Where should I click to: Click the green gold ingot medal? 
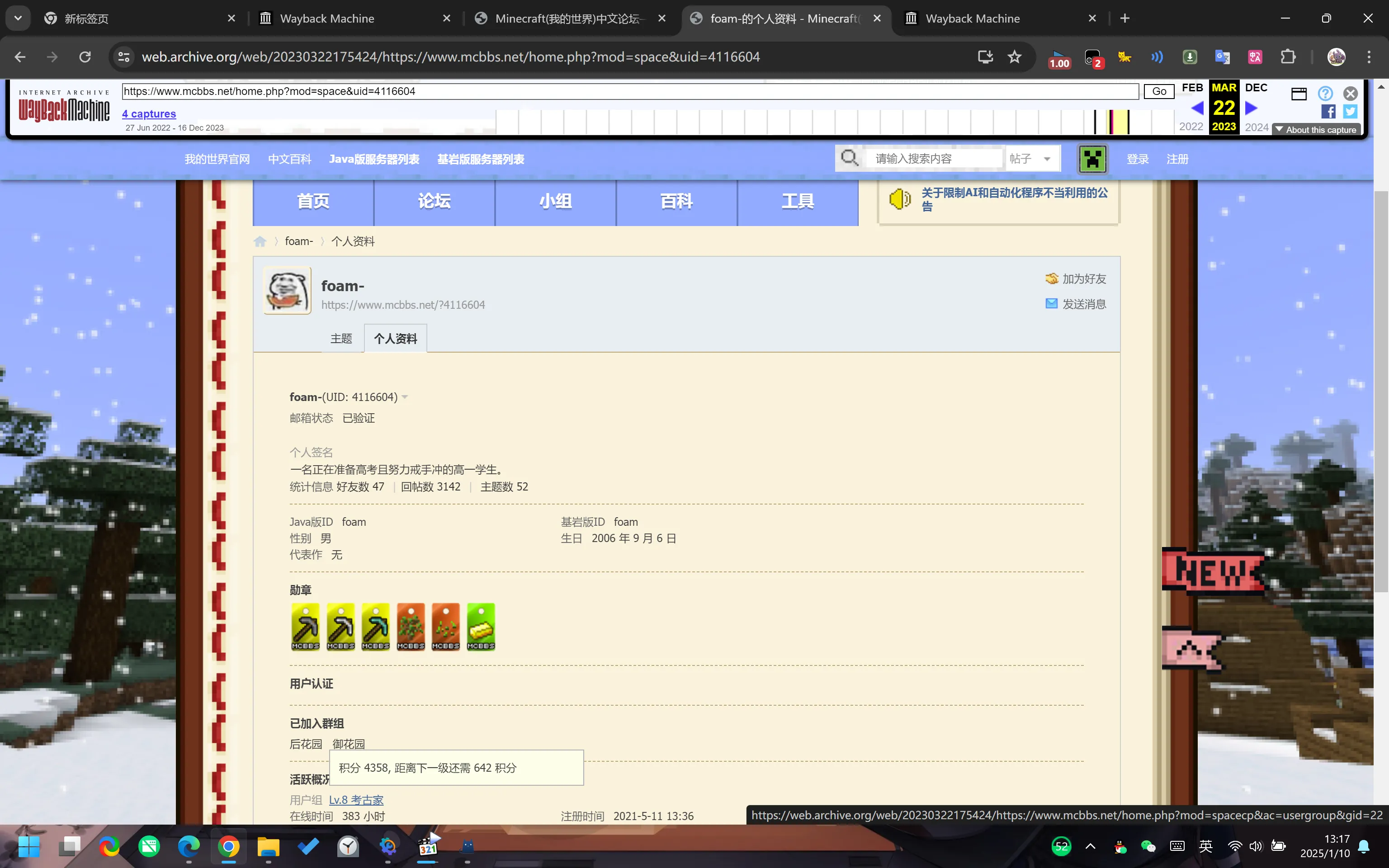point(481,626)
